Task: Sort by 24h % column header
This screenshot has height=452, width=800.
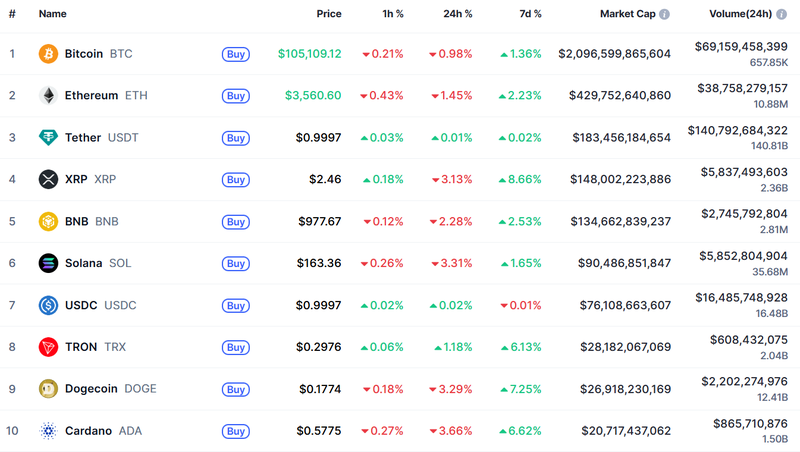Action: pos(458,14)
